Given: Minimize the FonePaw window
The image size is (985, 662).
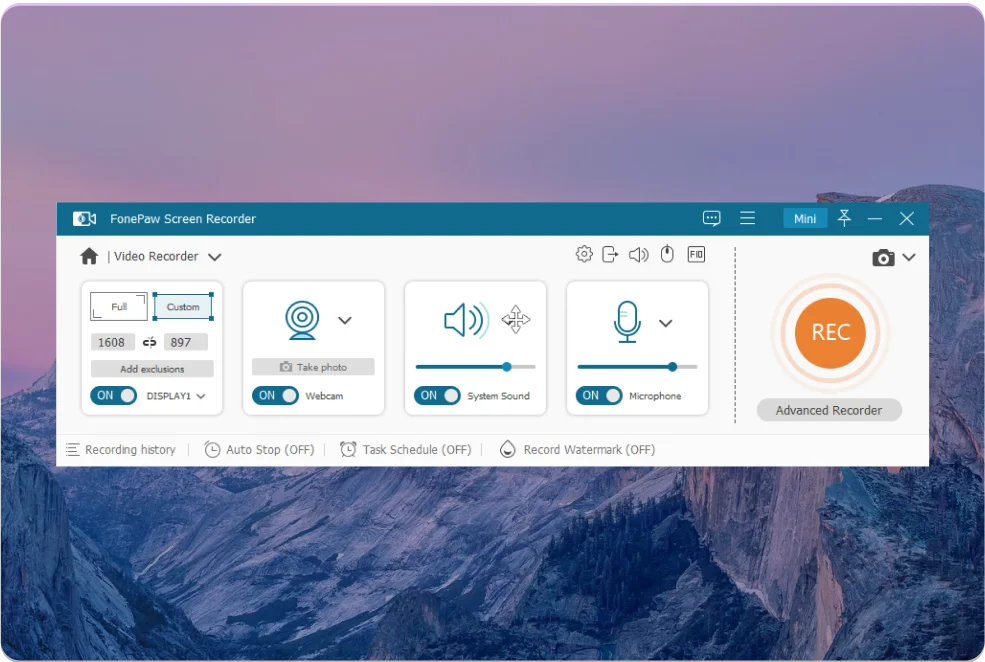Looking at the screenshot, I should (874, 219).
